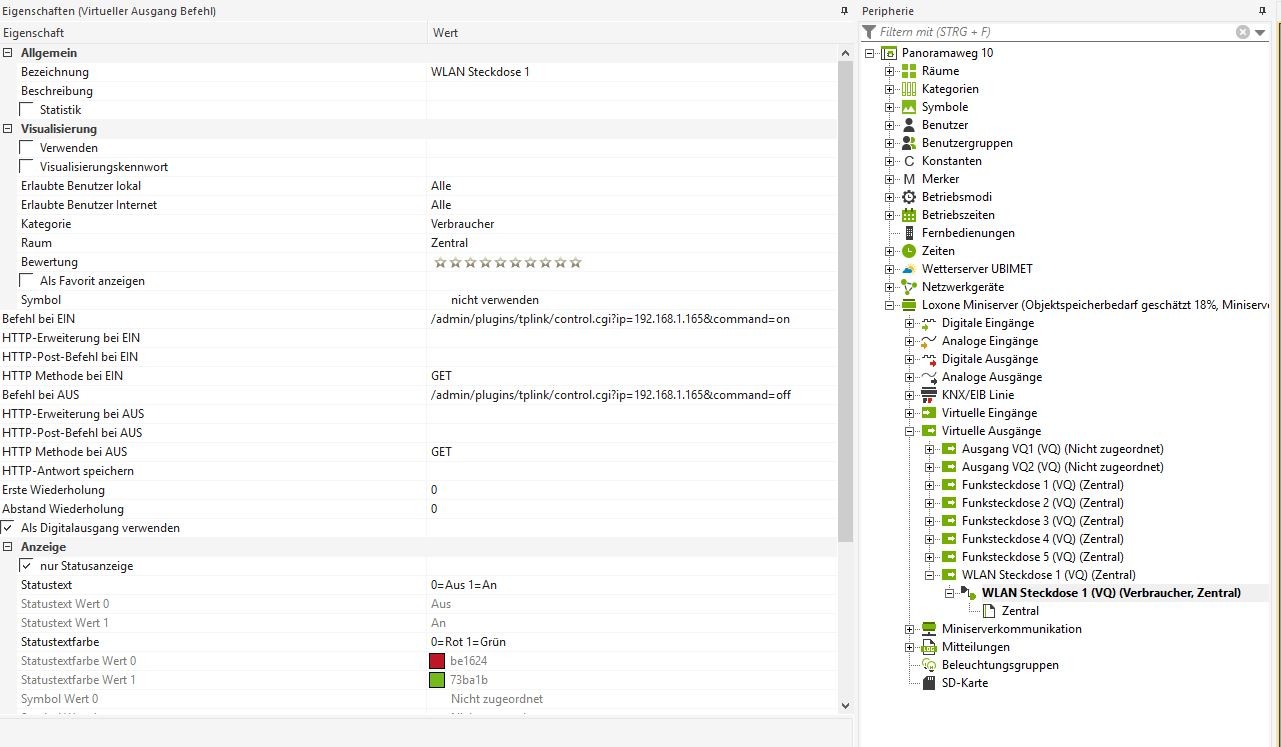Click the KNX/EIB Linie icon
Screen dimensions: 1281x747
(927, 395)
